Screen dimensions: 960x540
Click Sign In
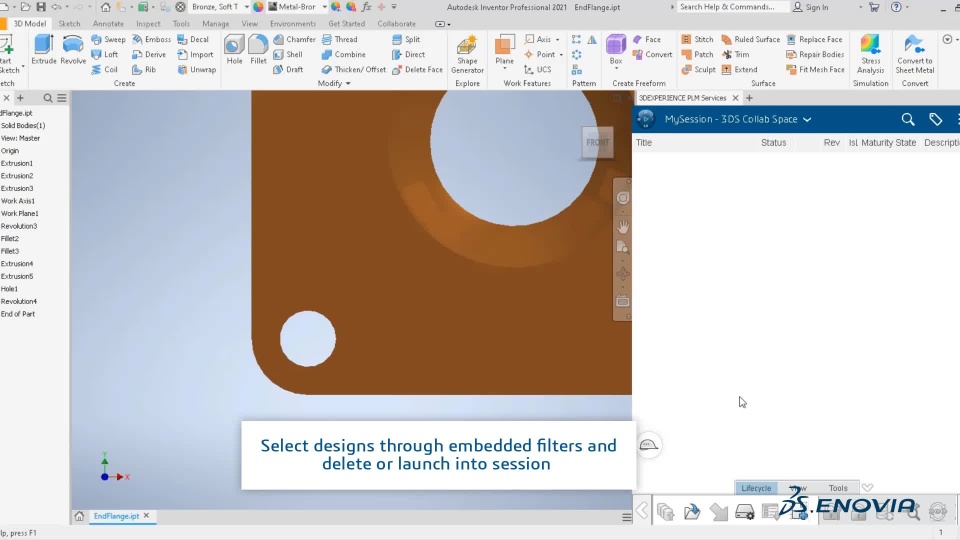(811, 7)
